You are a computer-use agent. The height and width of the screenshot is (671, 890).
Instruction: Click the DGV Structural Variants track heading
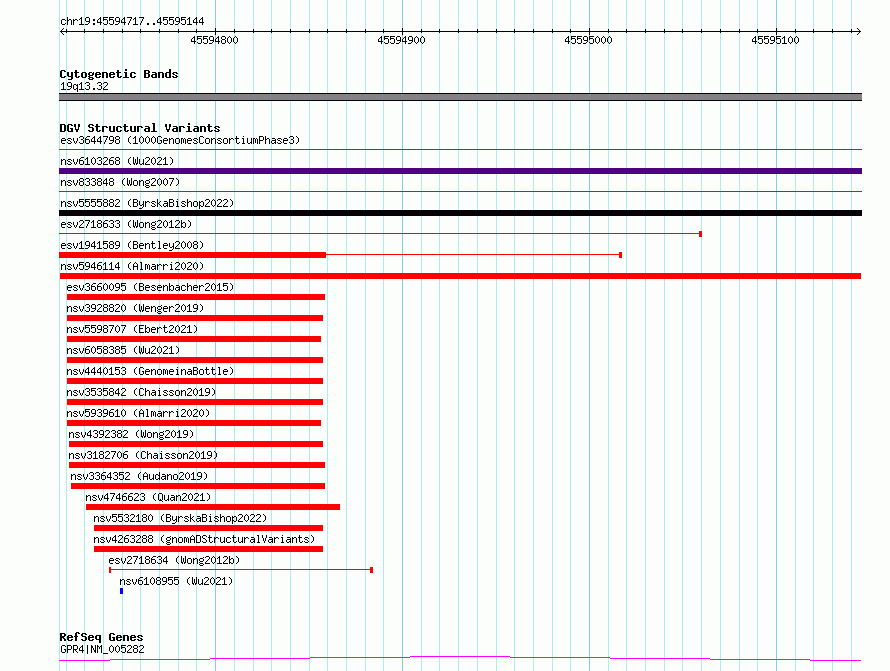(x=140, y=128)
